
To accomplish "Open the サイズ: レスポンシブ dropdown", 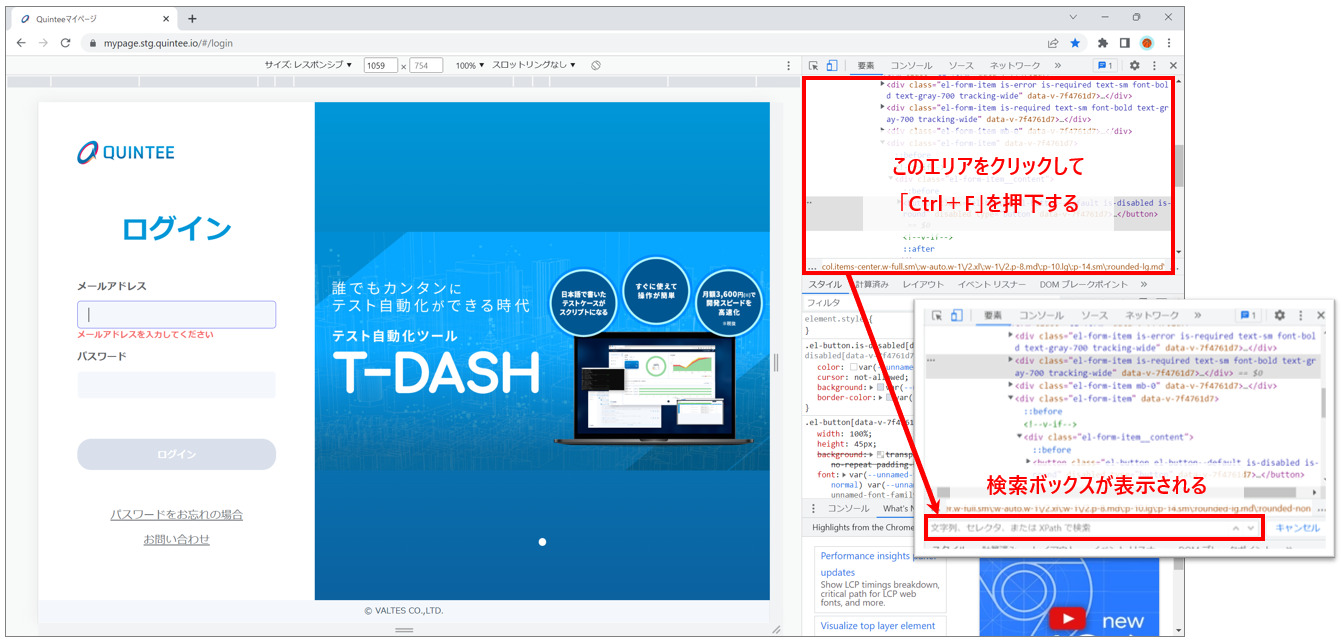I will coord(308,65).
